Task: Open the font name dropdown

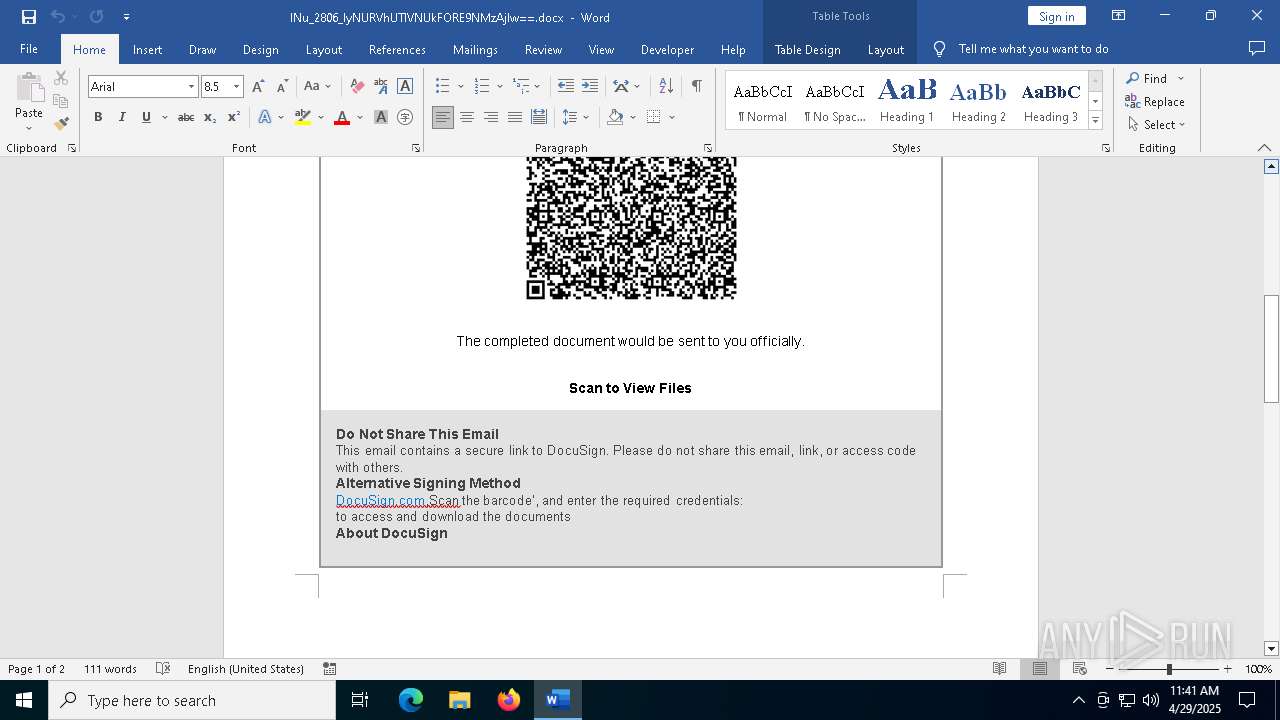Action: pos(191,87)
